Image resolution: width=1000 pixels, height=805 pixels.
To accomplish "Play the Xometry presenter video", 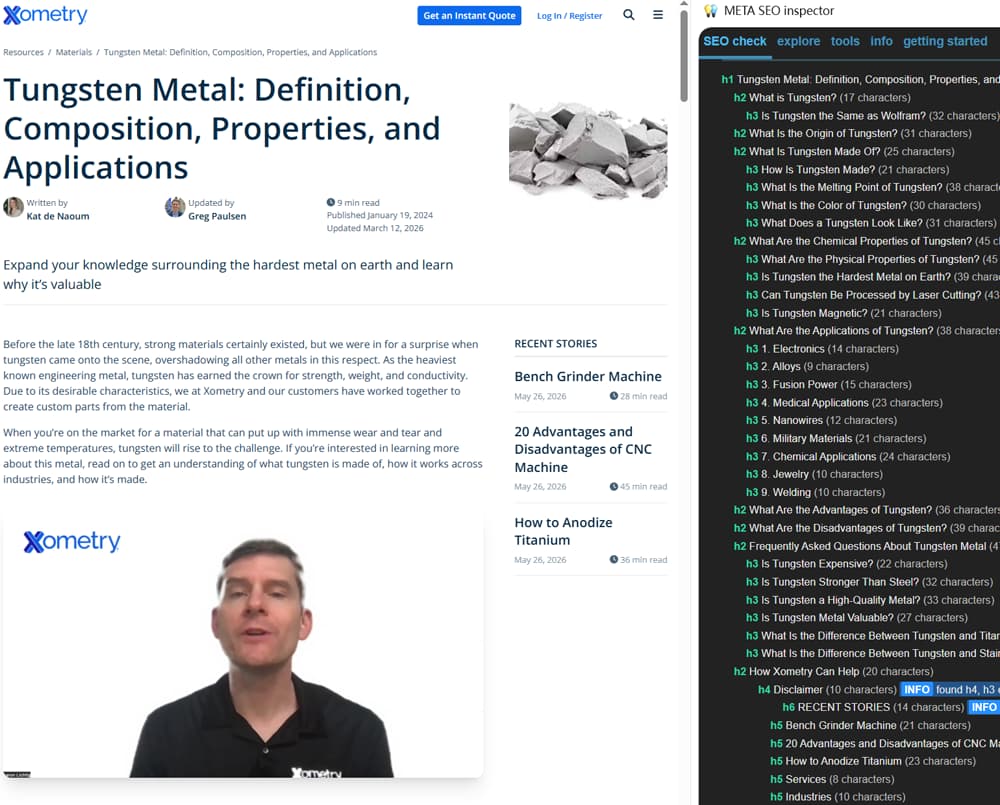I will 243,644.
